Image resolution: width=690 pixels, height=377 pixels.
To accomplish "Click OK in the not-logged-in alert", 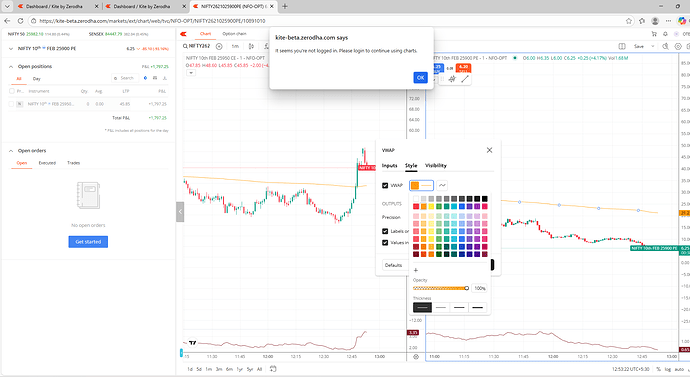I will [420, 77].
